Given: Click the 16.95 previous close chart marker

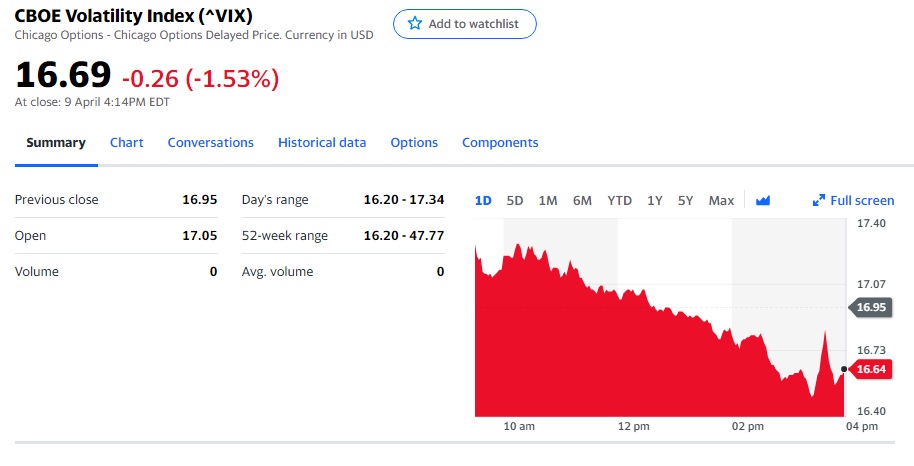Looking at the screenshot, I should (x=870, y=307).
